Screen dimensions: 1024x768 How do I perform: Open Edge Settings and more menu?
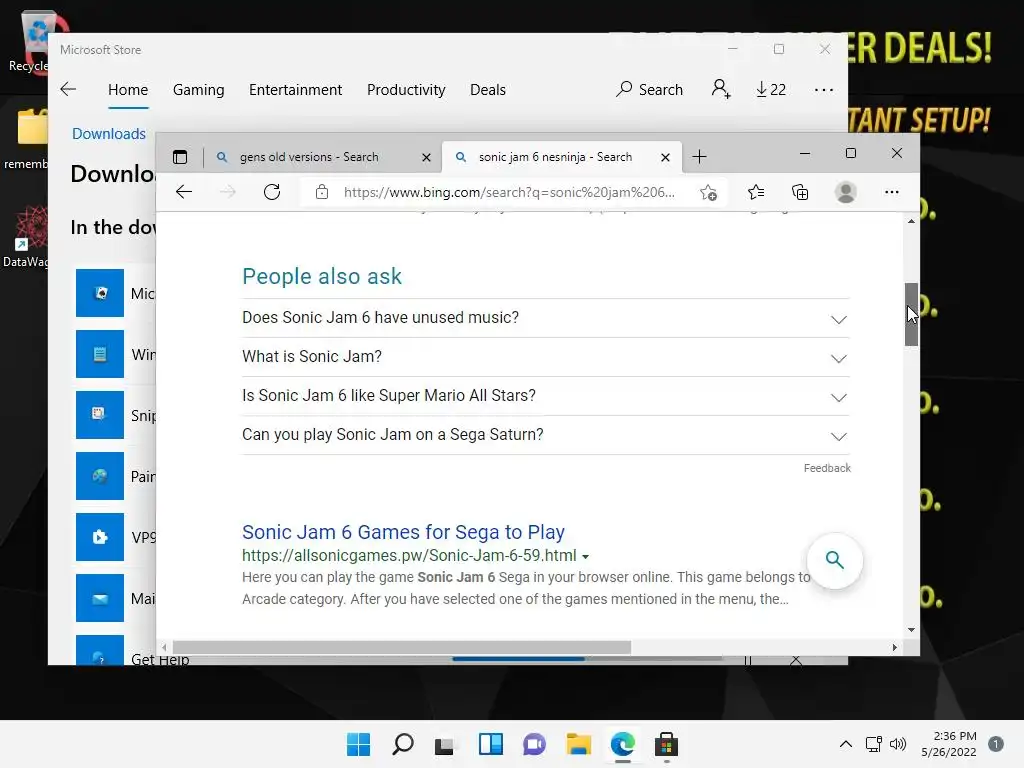(891, 192)
